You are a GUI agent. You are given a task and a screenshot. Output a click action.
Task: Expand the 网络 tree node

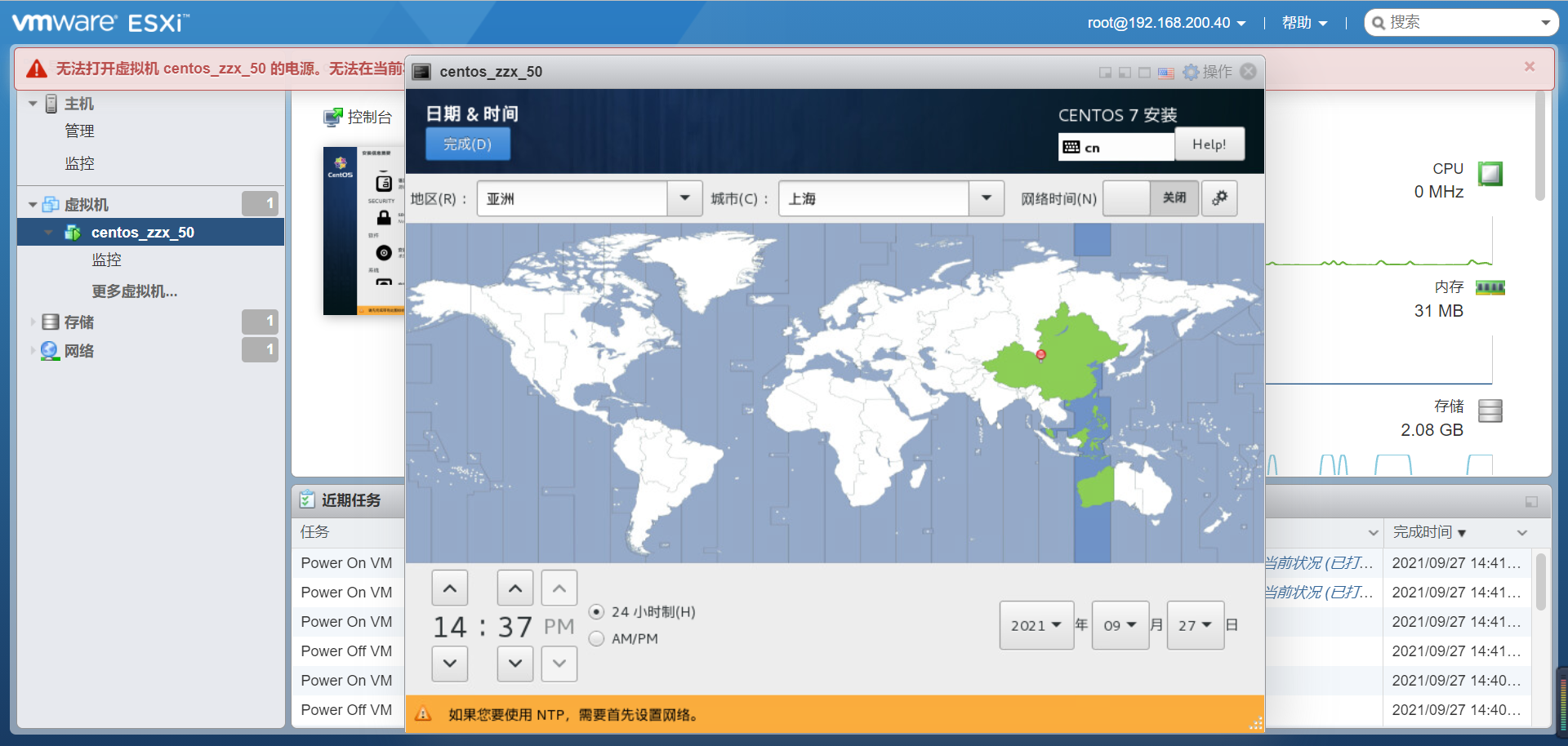(33, 351)
